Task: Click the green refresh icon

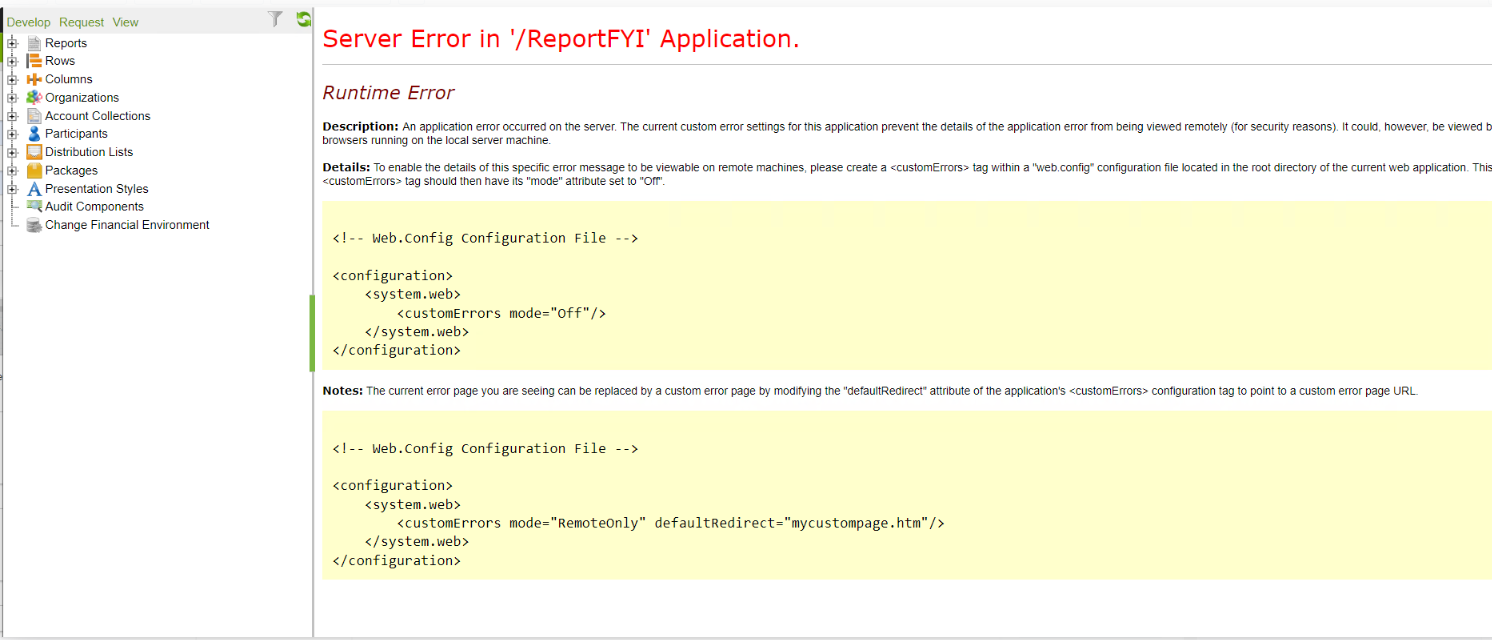Action: coord(304,19)
